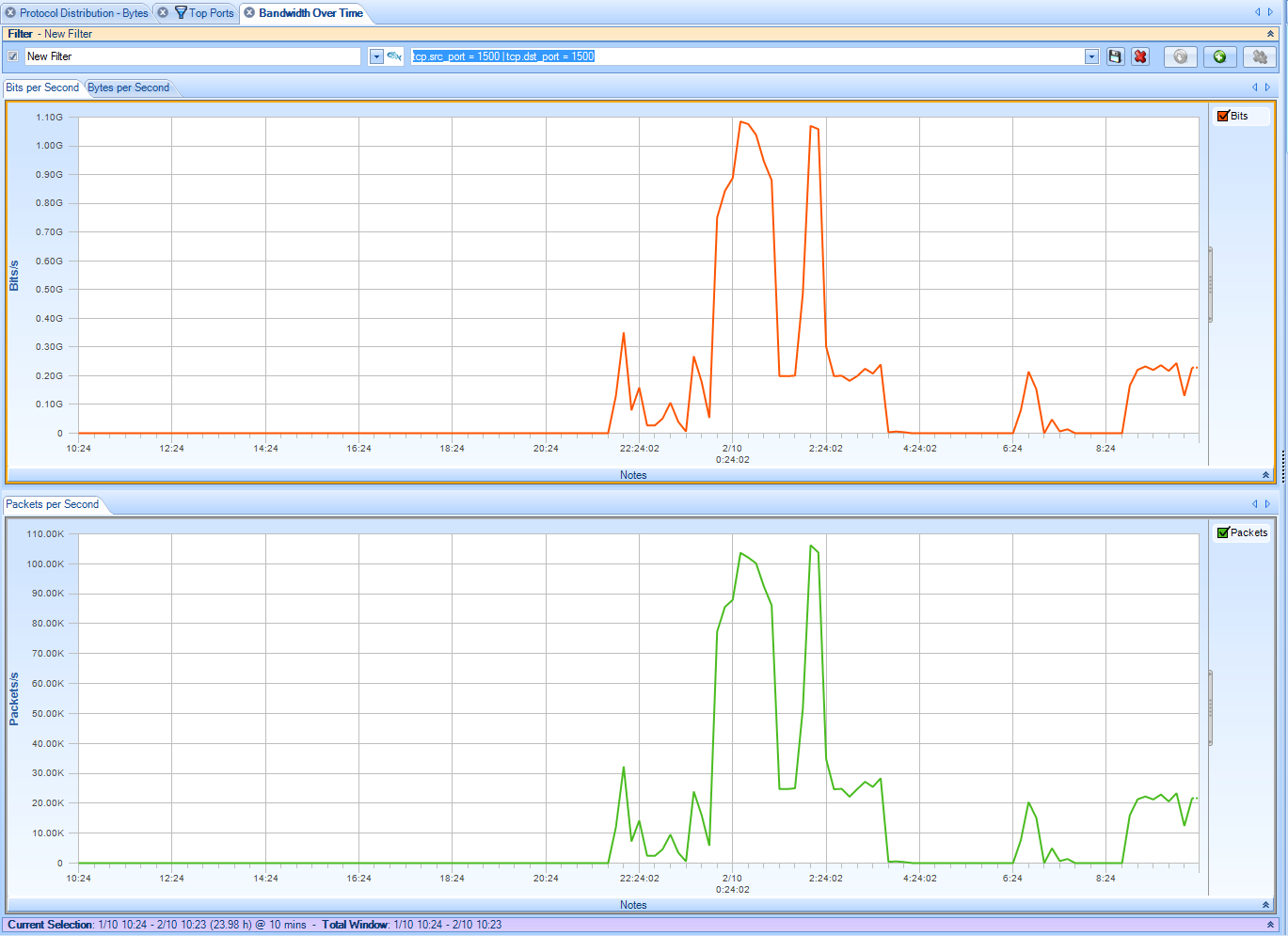This screenshot has width=1288, height=936.
Task: Delete the filter using the red X icon
Action: click(x=1140, y=56)
